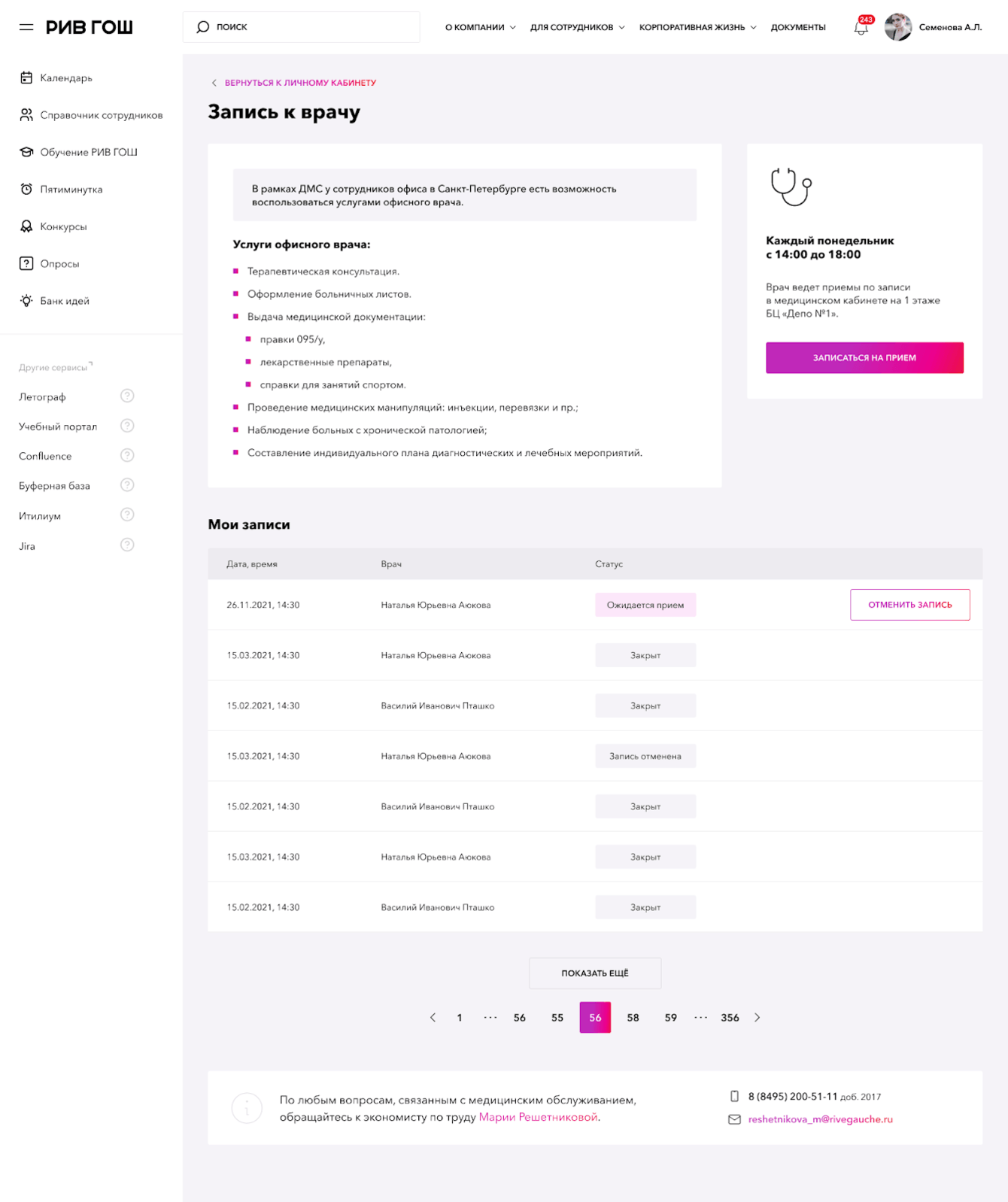This screenshot has height=1202, width=1008.
Task: Expand the ДЛЯ СОТРУДНИКОВ menu
Action: coord(577,27)
